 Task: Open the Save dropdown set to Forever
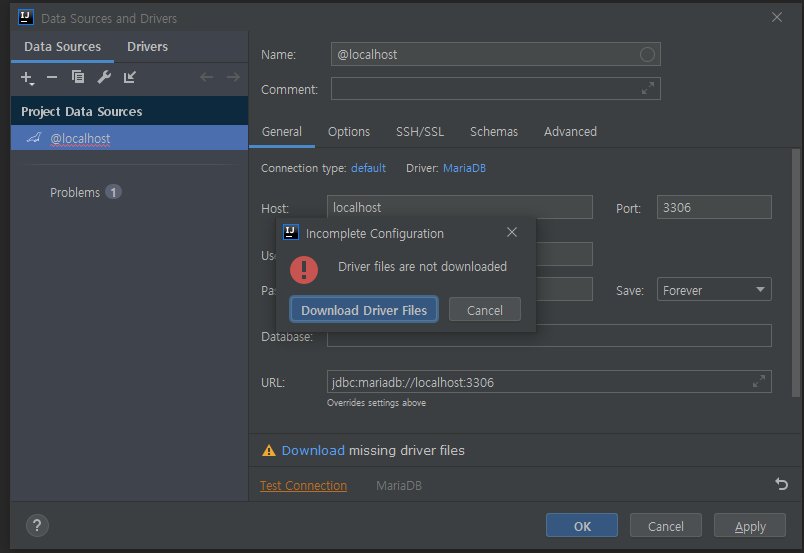coord(714,290)
